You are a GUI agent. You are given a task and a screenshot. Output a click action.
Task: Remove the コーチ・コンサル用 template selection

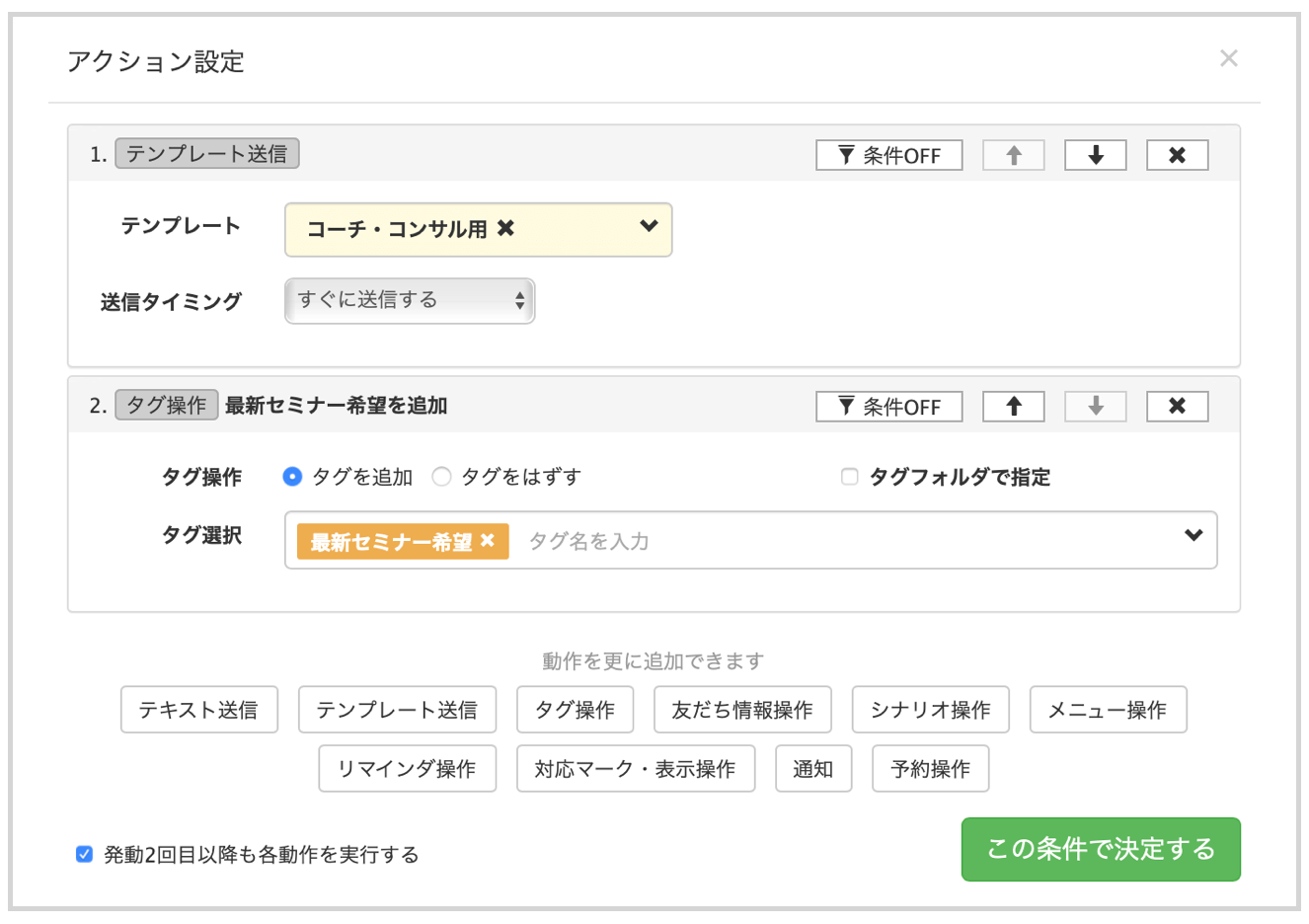pos(505,229)
